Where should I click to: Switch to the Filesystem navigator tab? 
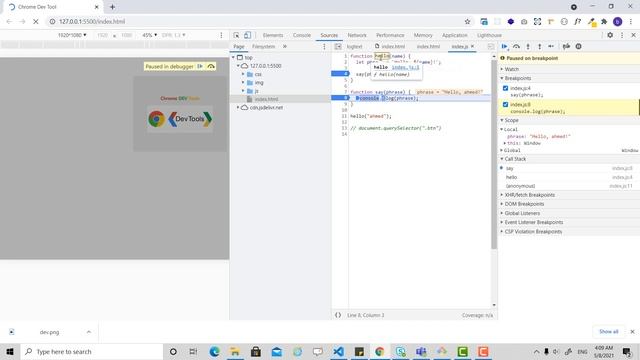[x=263, y=47]
